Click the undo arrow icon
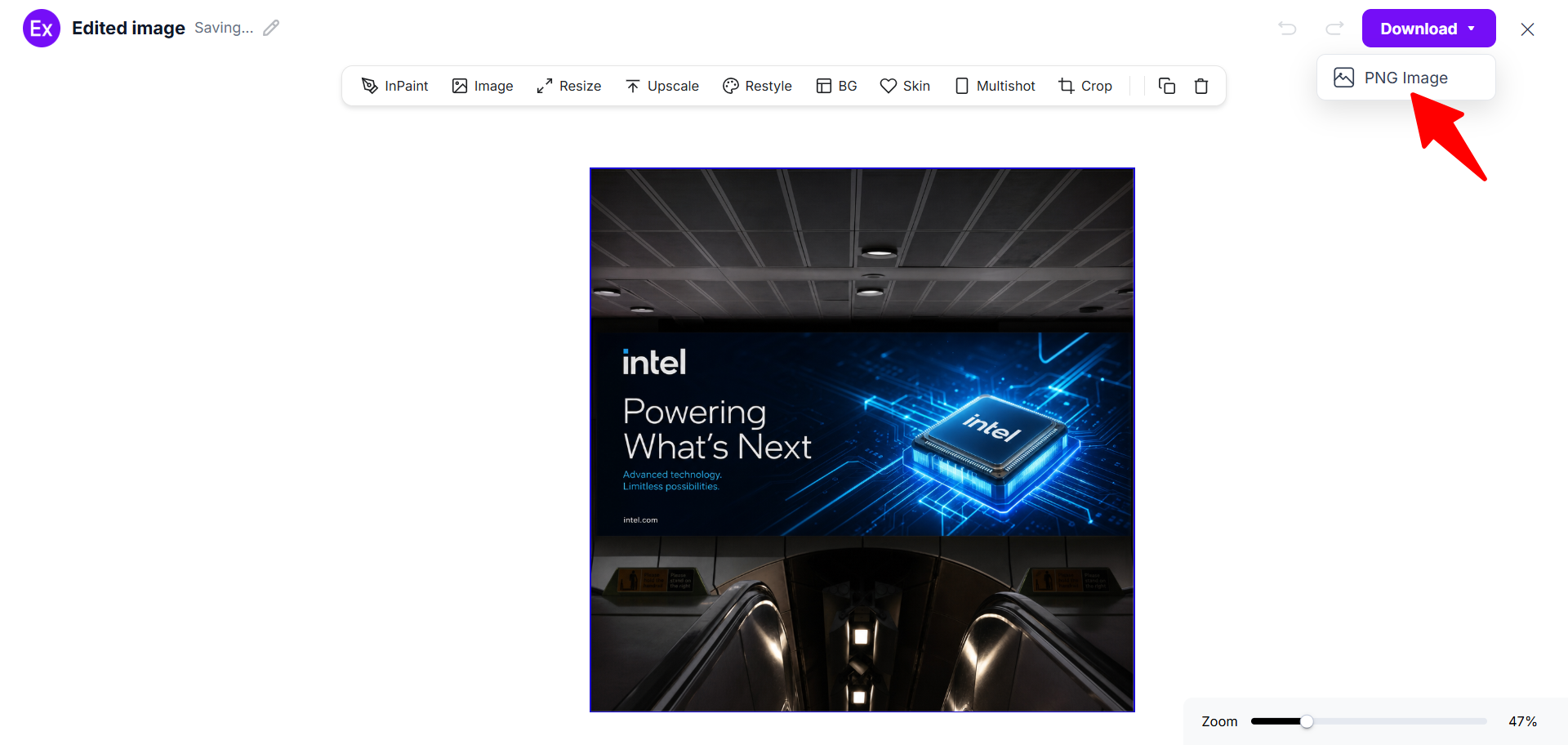The width and height of the screenshot is (1568, 745). (x=1287, y=29)
